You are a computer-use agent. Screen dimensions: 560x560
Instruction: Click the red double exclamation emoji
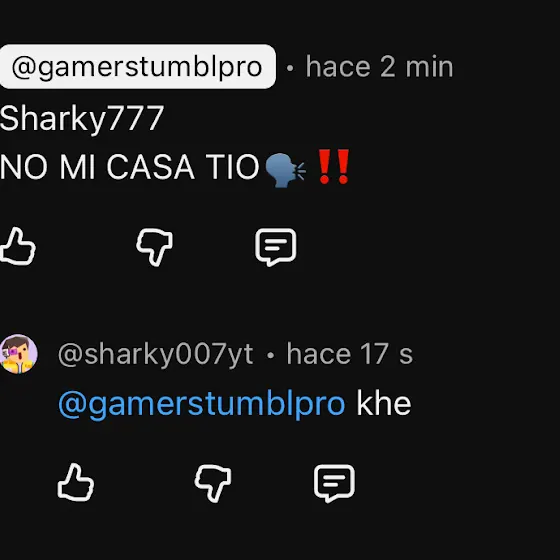point(334,167)
